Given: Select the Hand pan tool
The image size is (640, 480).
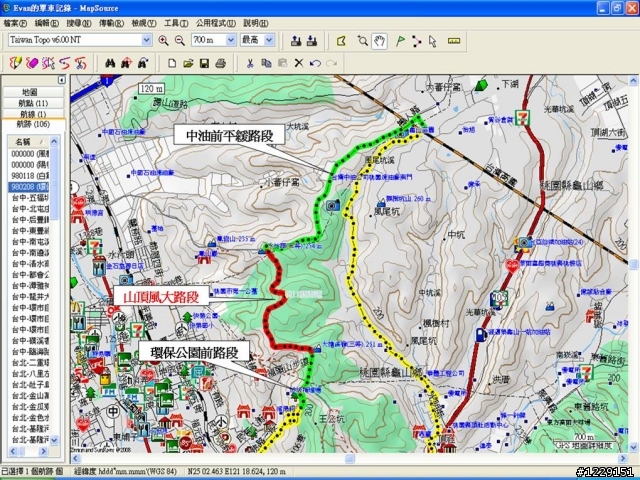Looking at the screenshot, I should point(379,41).
